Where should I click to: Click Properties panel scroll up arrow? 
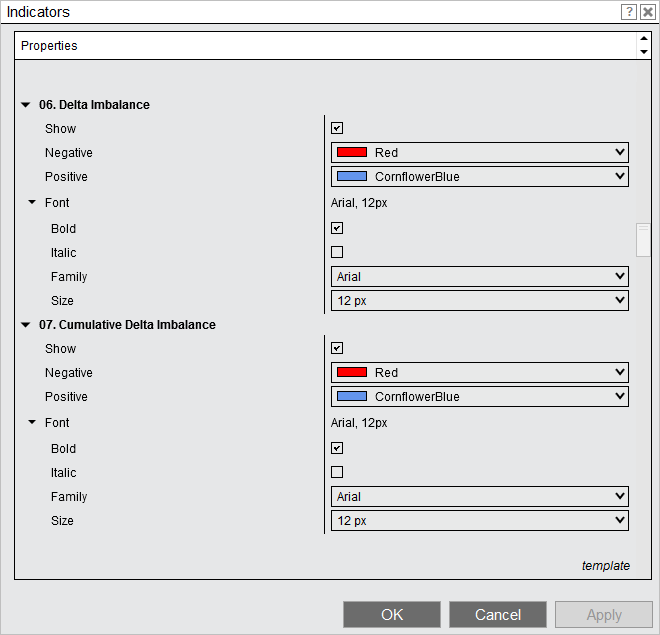coord(643,40)
